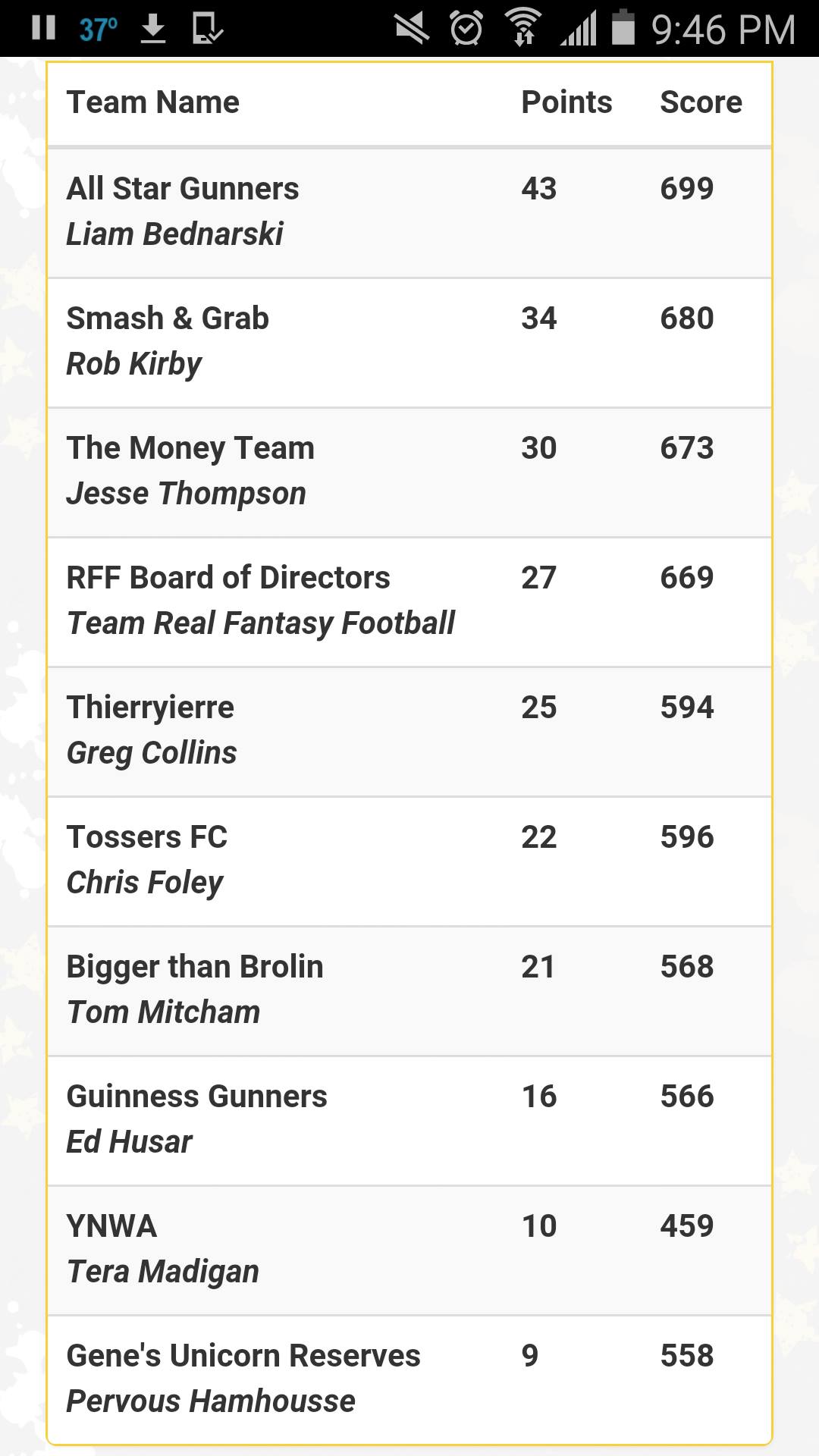The height and width of the screenshot is (1456, 819).
Task: Tap the 9:46 PM clock
Action: click(723, 30)
